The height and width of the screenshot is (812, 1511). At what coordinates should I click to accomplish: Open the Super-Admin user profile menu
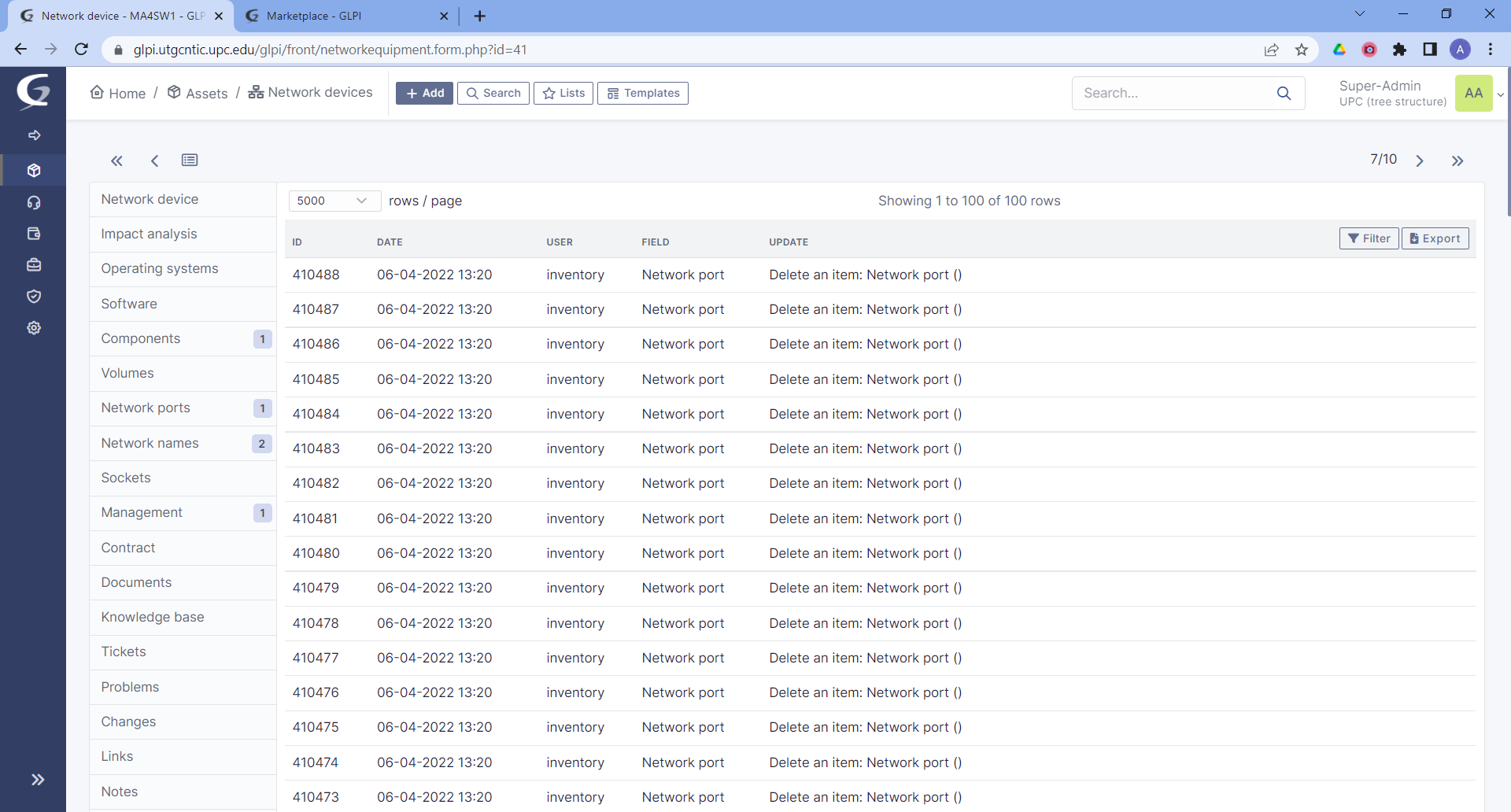click(x=1420, y=93)
